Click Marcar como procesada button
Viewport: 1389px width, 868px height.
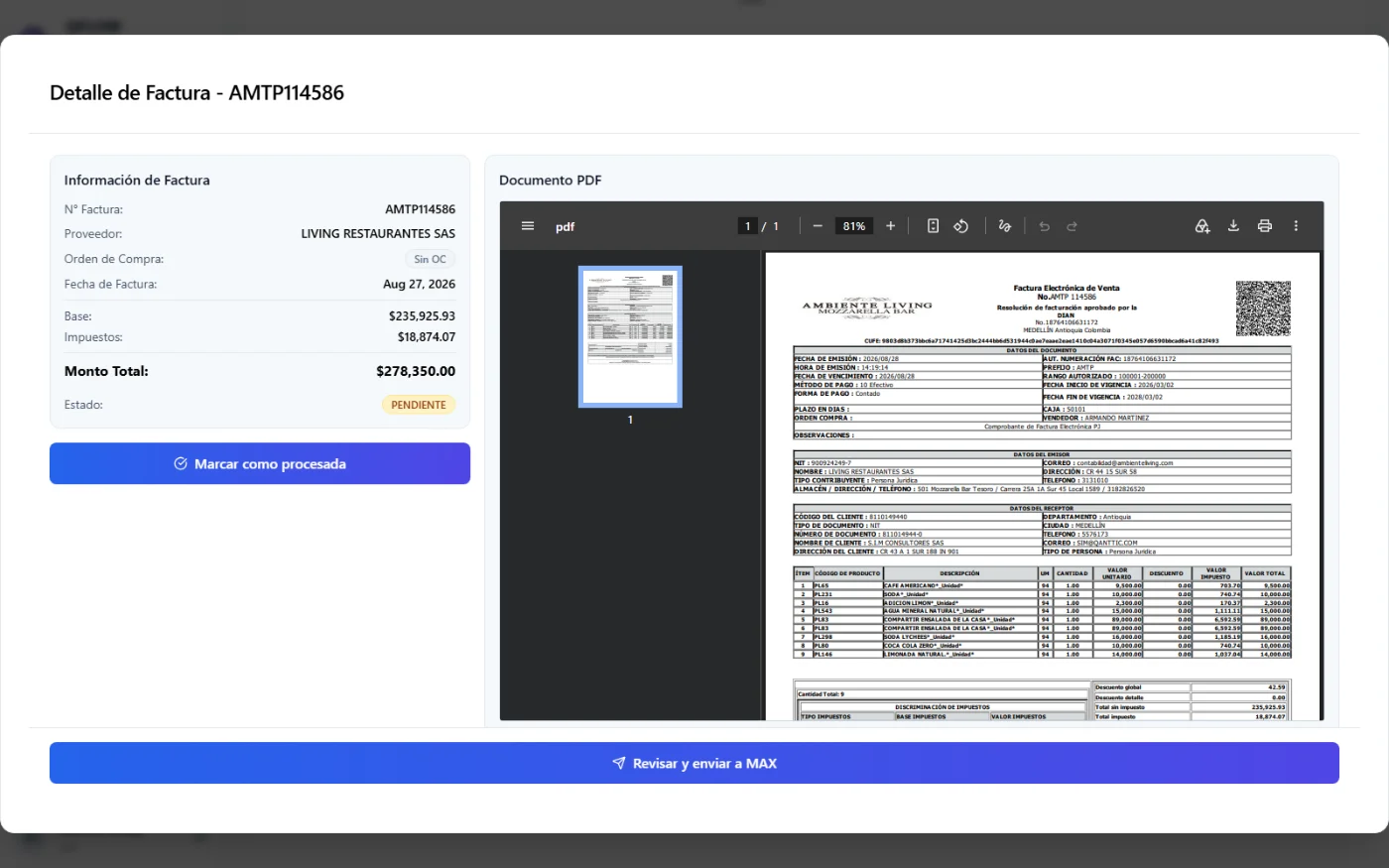[x=260, y=463]
